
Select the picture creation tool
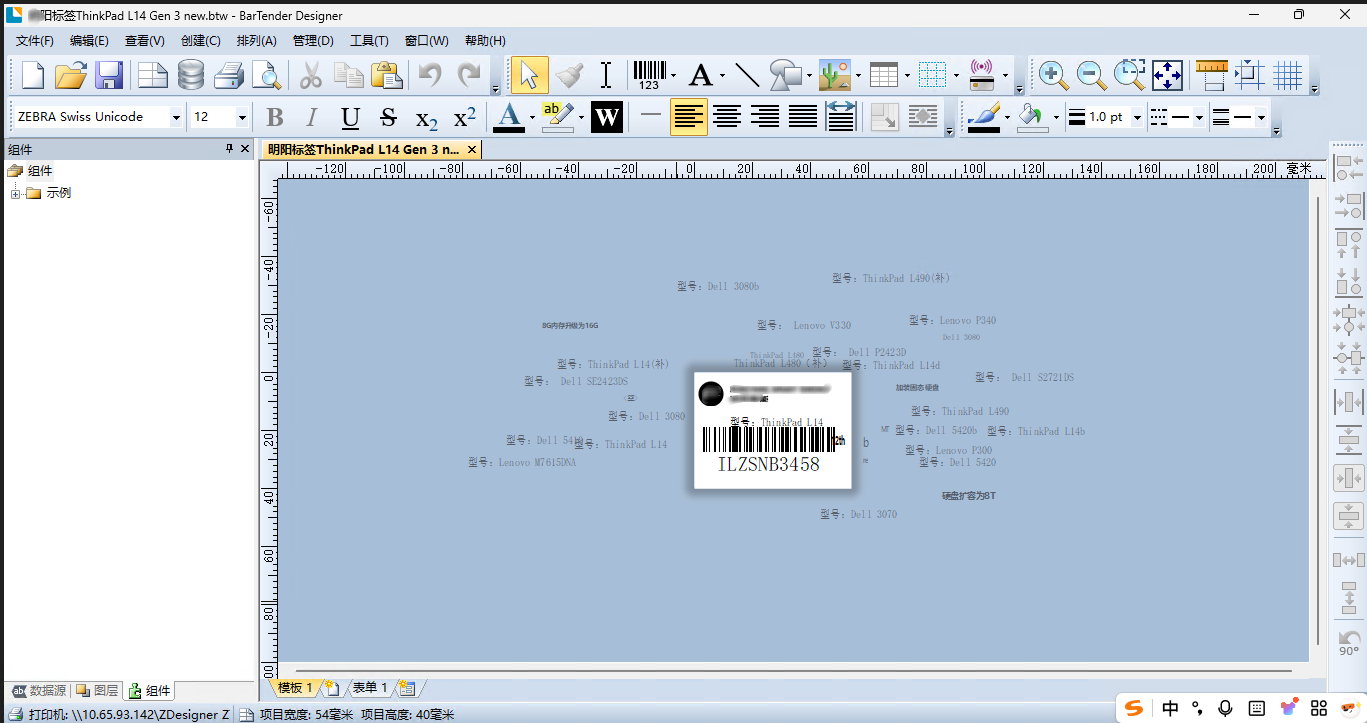pyautogui.click(x=834, y=75)
